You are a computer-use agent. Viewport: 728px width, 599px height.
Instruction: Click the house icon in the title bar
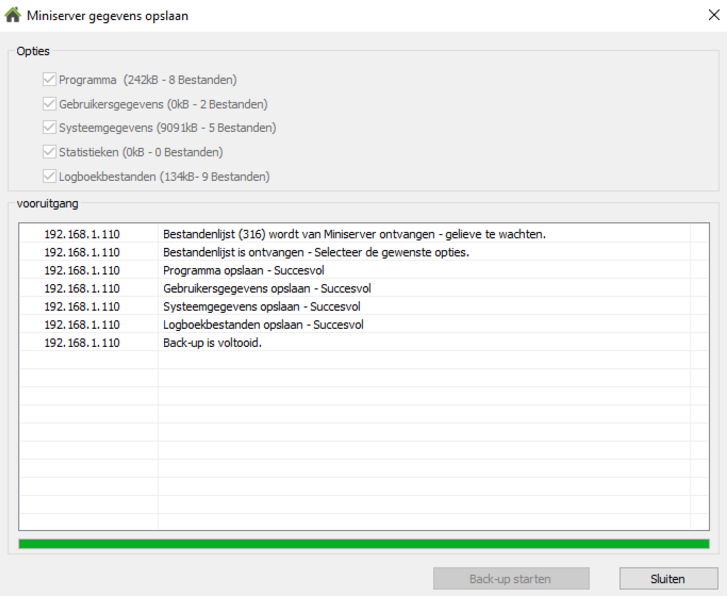13,15
